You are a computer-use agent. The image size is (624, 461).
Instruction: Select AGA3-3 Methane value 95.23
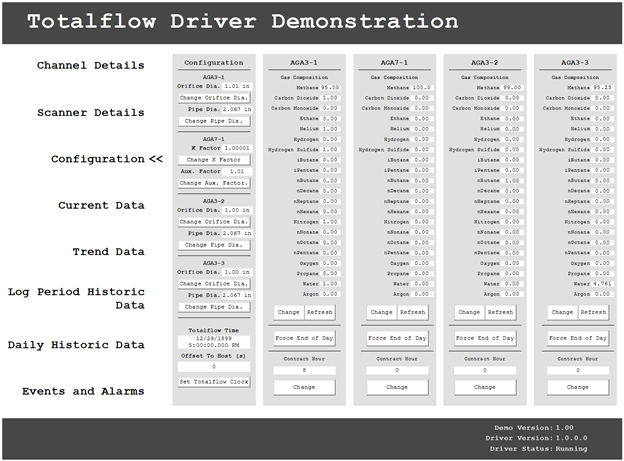(602, 88)
